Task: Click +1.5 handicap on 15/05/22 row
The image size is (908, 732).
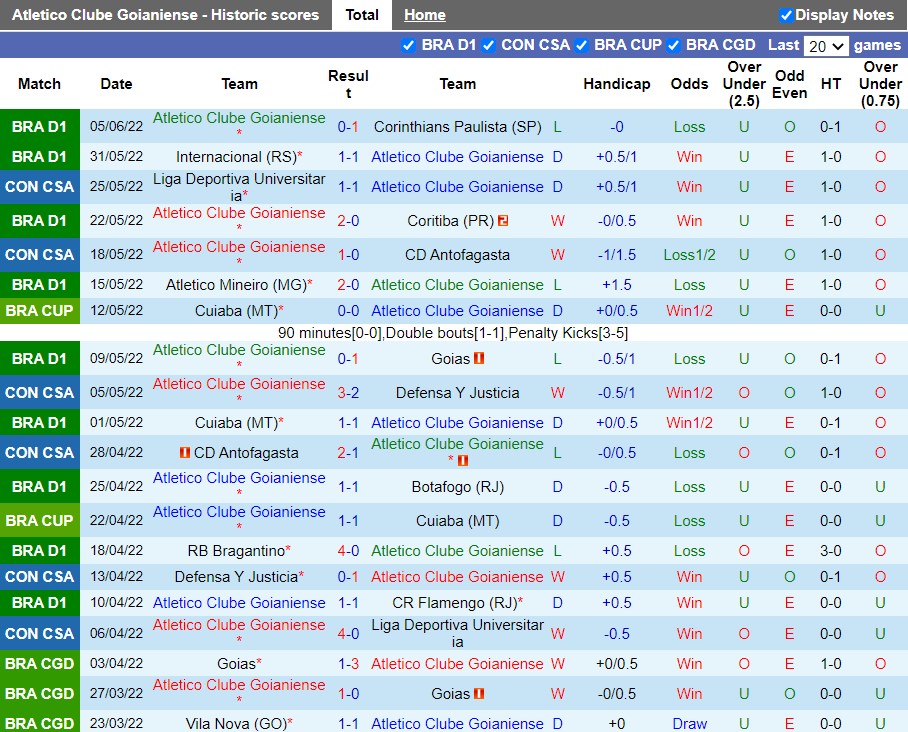Action: click(x=616, y=285)
